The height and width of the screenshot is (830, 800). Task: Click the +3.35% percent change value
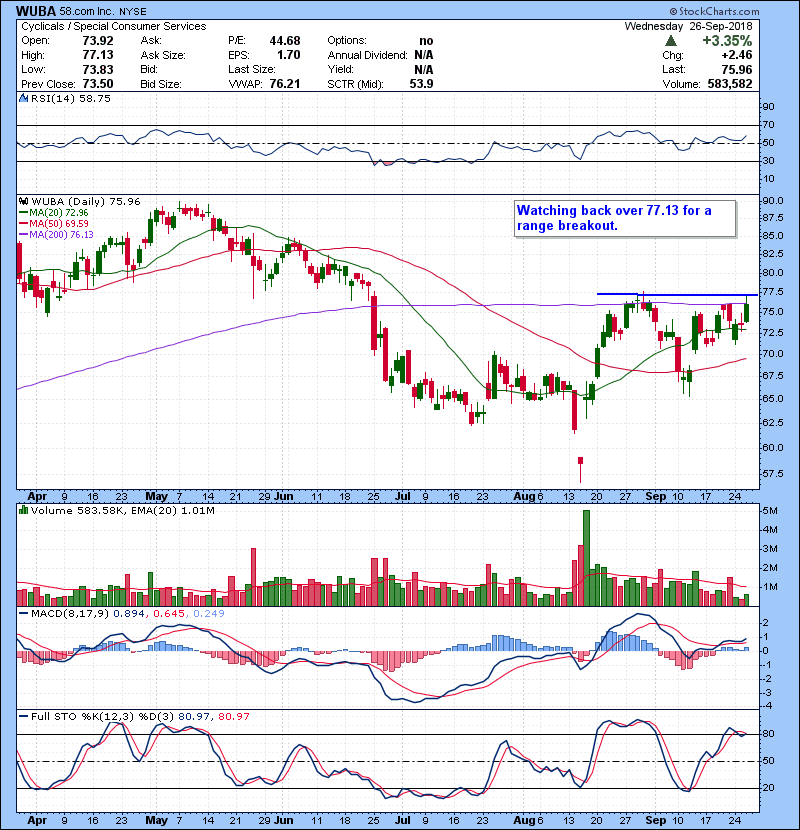point(727,41)
